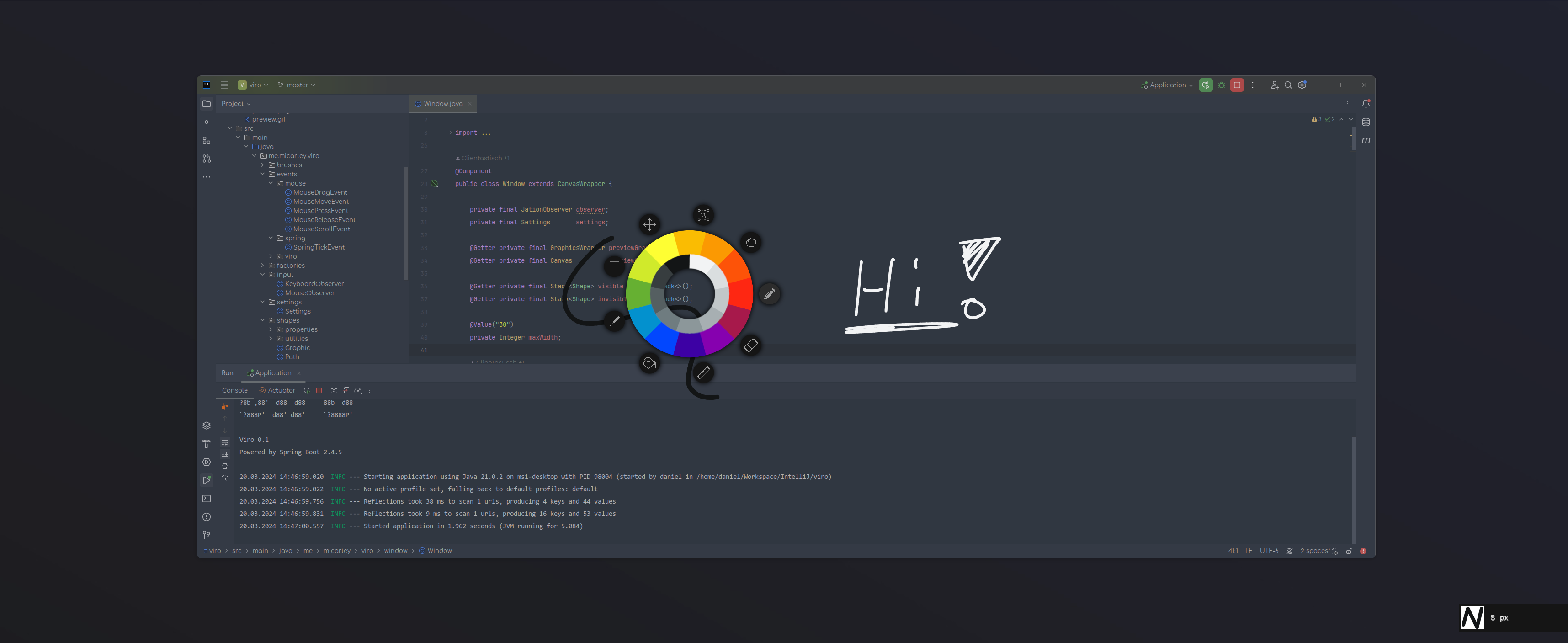
Task: Stop the running Application in toolbar
Action: (1237, 85)
